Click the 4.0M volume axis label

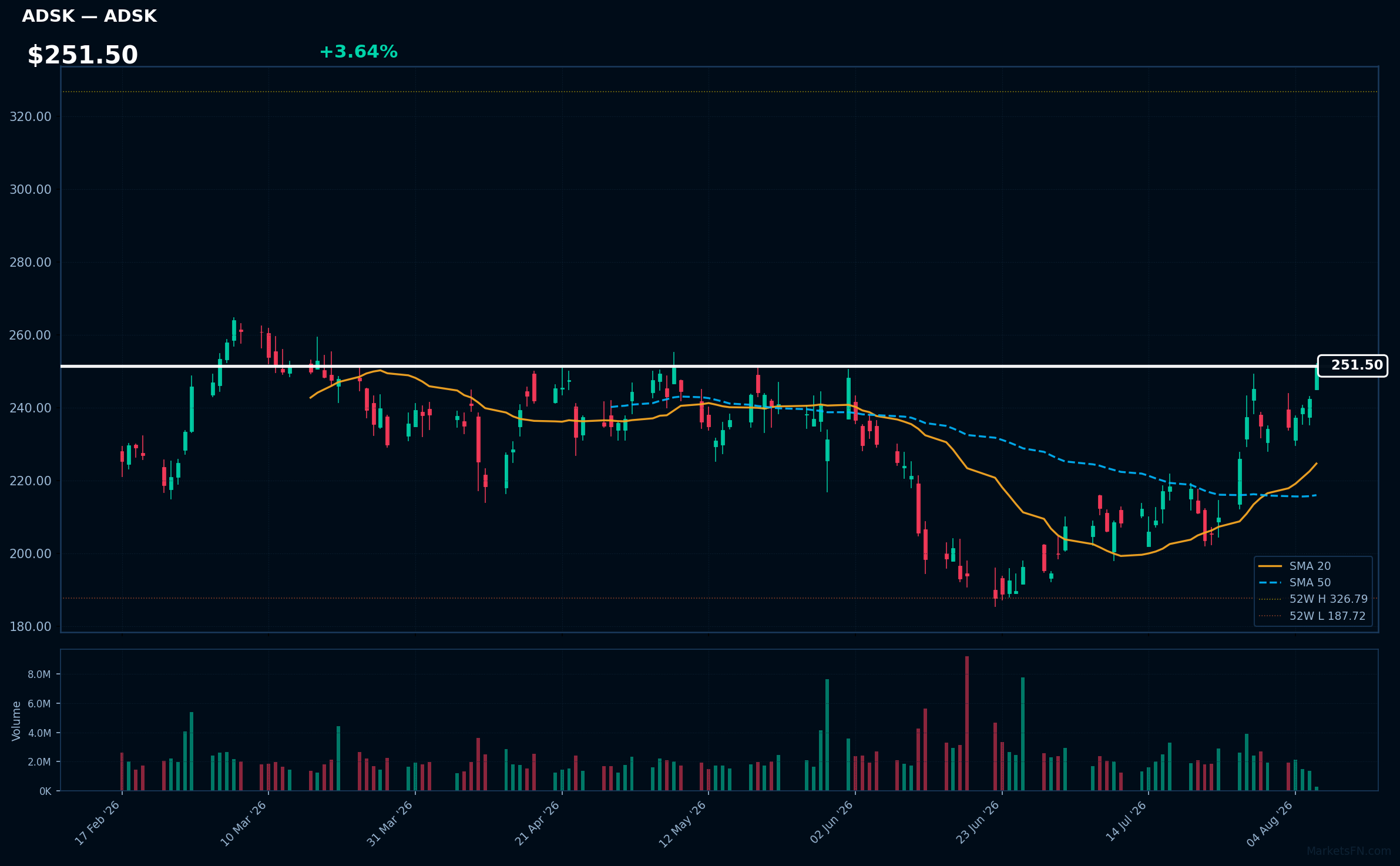[x=39, y=733]
